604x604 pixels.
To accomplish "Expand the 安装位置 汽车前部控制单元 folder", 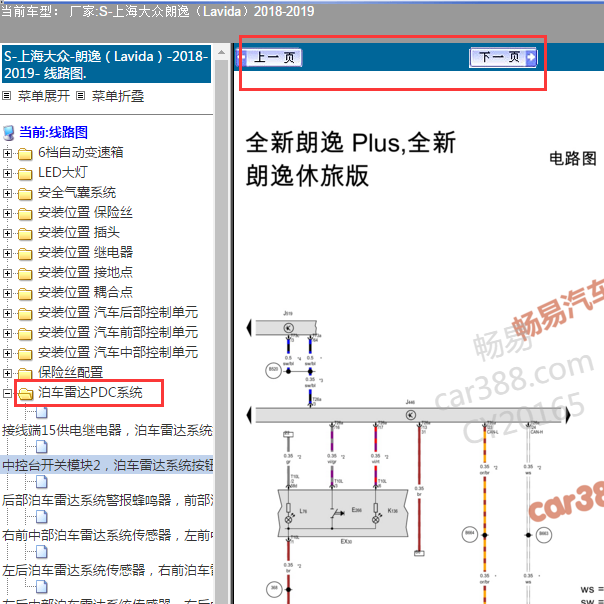I will coord(7,333).
